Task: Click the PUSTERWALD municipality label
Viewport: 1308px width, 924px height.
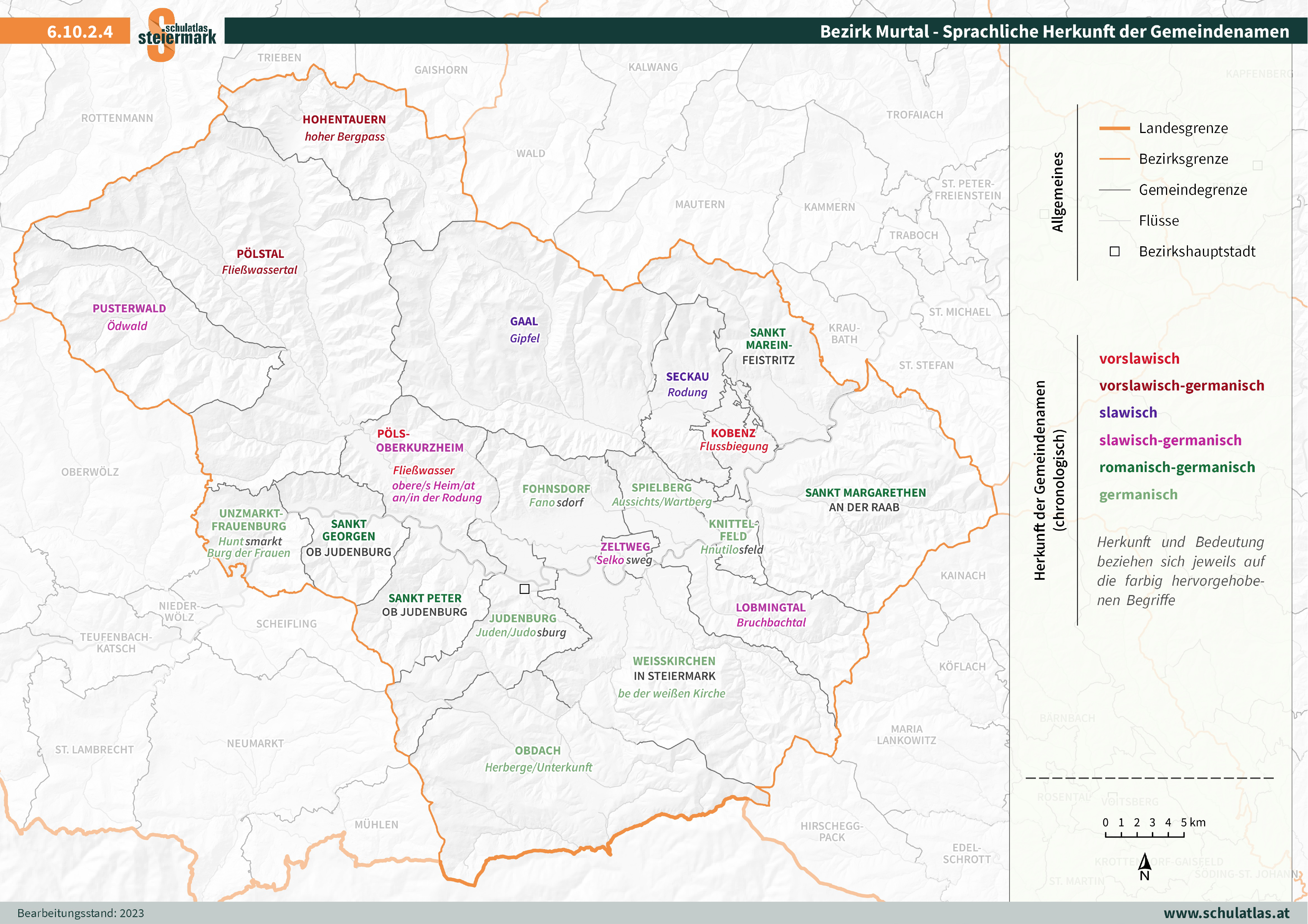Action: point(129,308)
